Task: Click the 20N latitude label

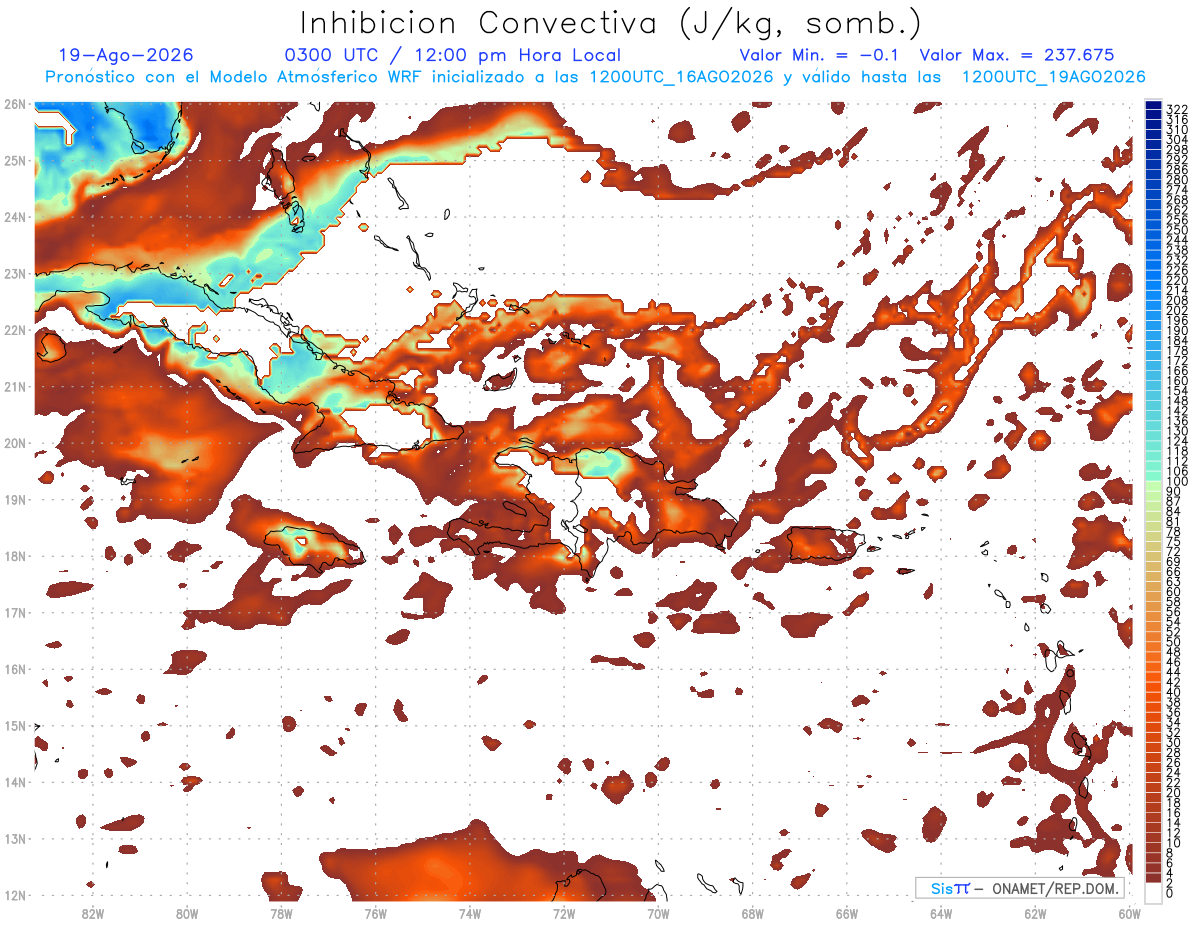Action: (x=15, y=443)
